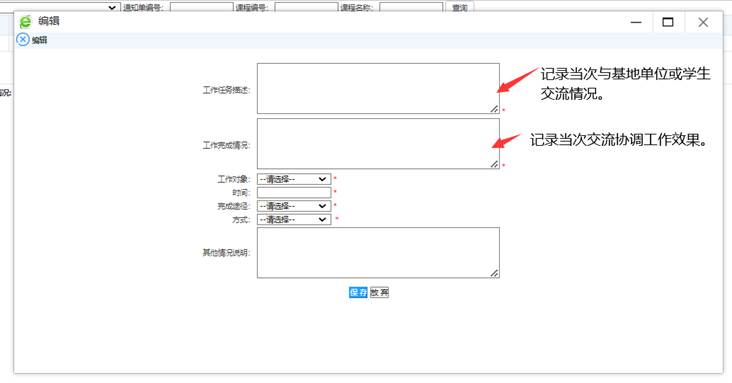Click the 查询 button in background window

click(460, 7)
